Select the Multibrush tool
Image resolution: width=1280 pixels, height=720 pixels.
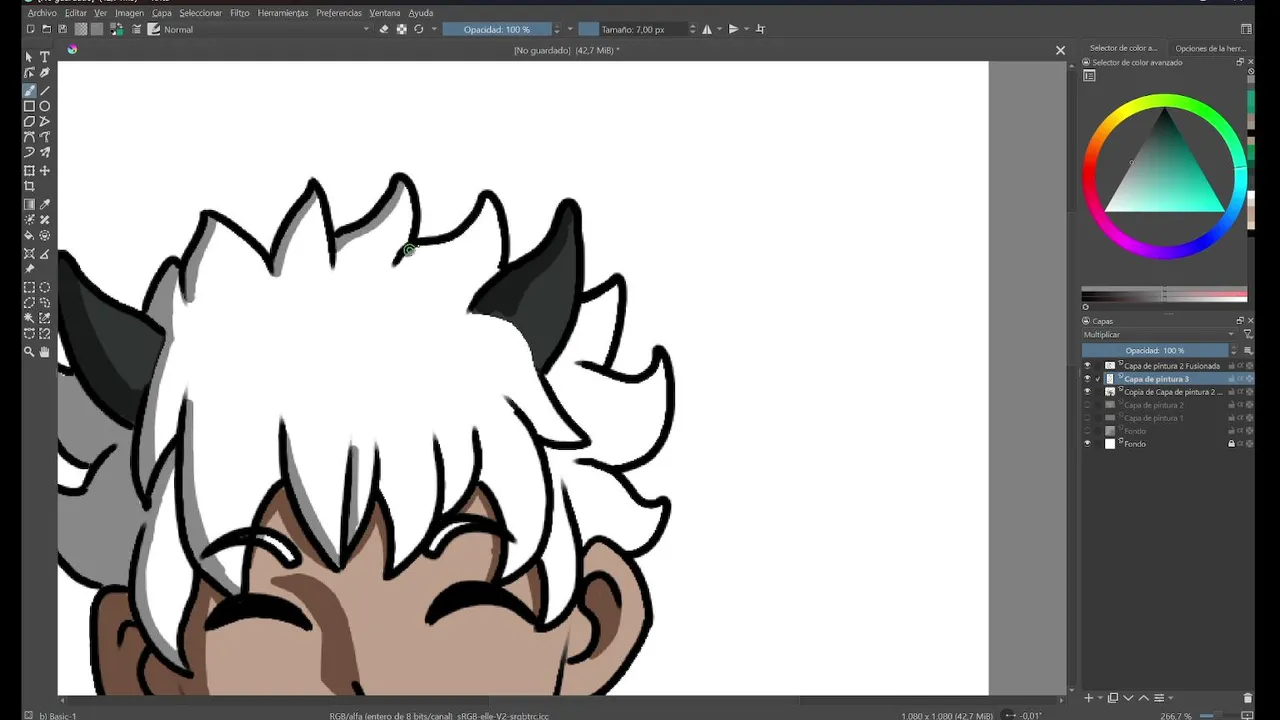pos(45,152)
